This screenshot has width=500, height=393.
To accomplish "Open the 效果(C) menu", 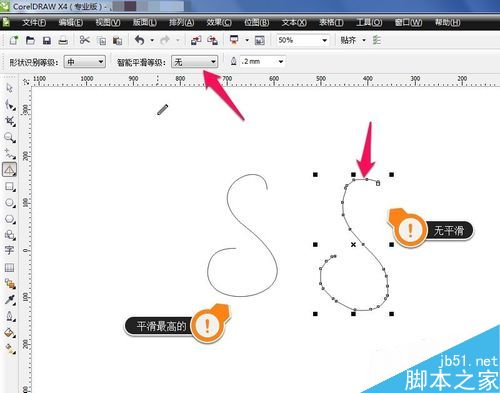I will [219, 23].
